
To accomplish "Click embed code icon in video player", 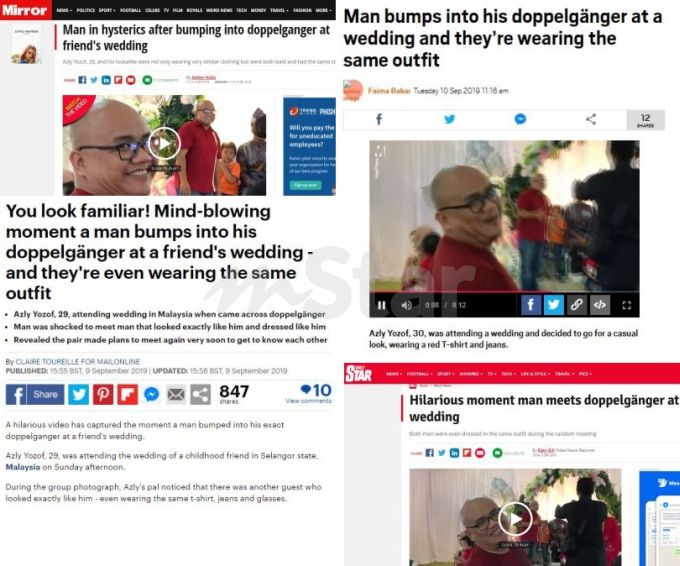I will [x=600, y=305].
